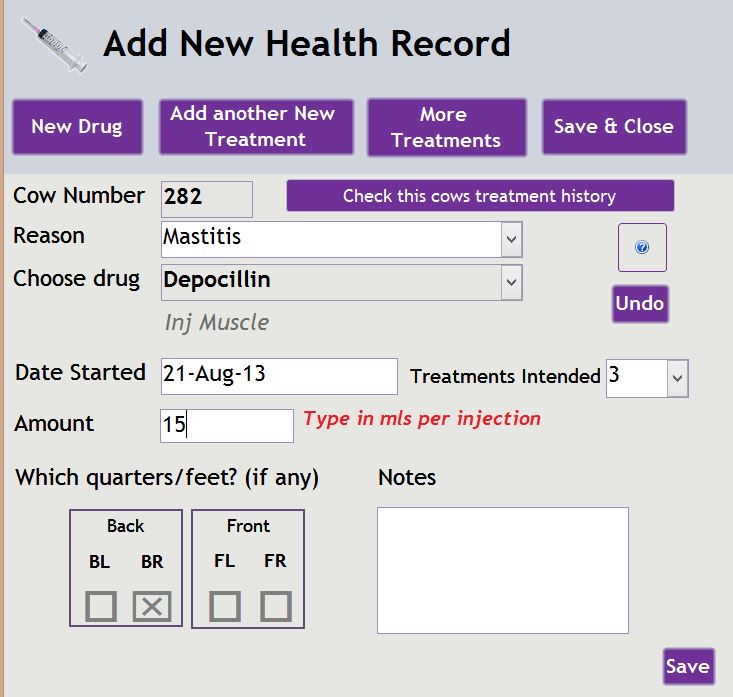Expand the Treatments Intended dropdown
This screenshot has height=697, width=733.
click(677, 378)
